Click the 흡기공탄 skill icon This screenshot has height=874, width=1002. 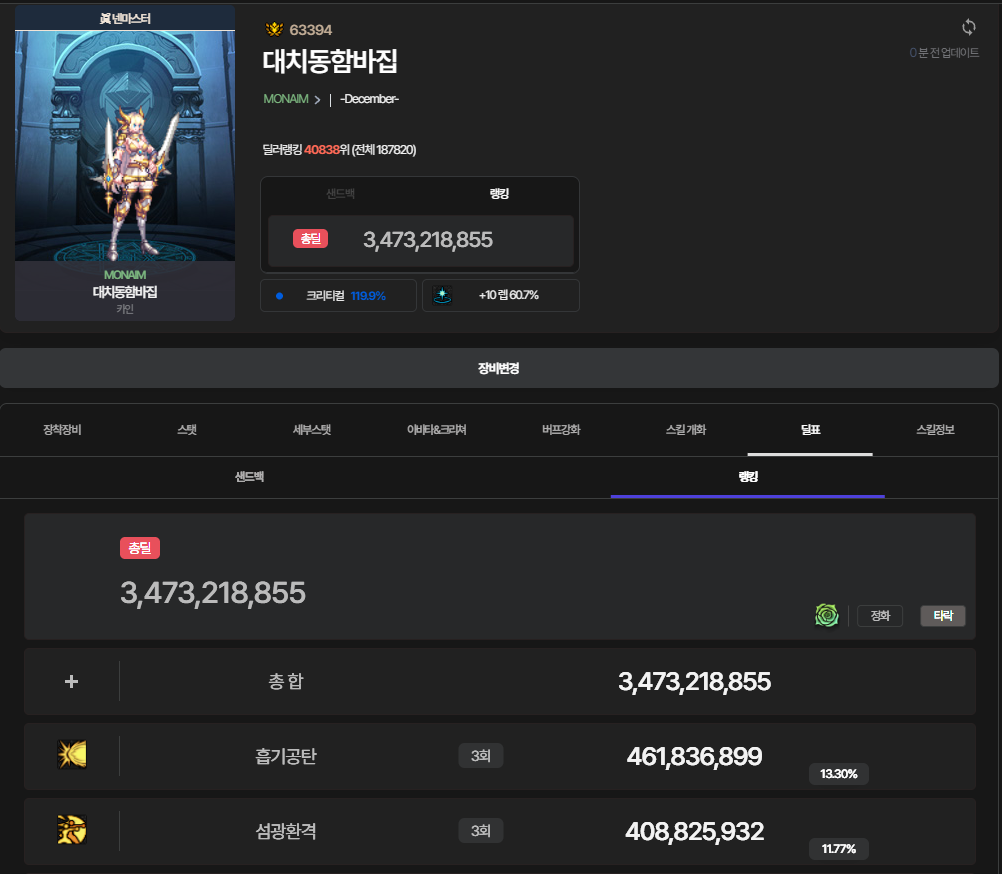[x=72, y=755]
